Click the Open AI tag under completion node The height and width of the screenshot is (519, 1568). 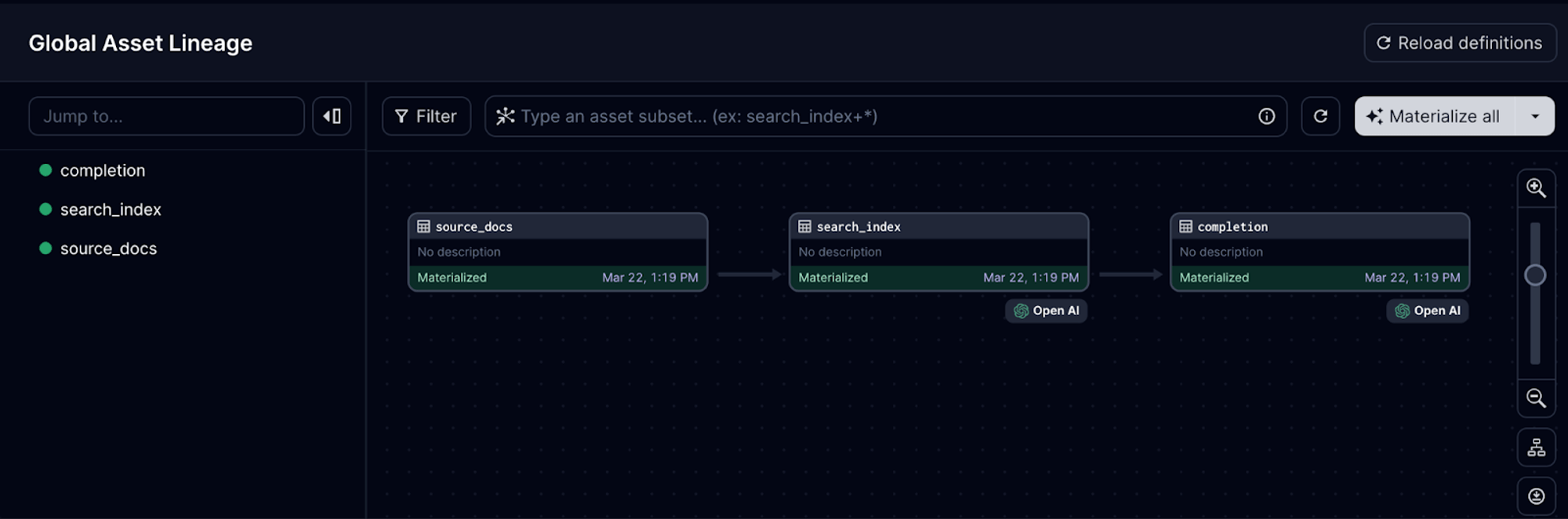coord(1427,310)
